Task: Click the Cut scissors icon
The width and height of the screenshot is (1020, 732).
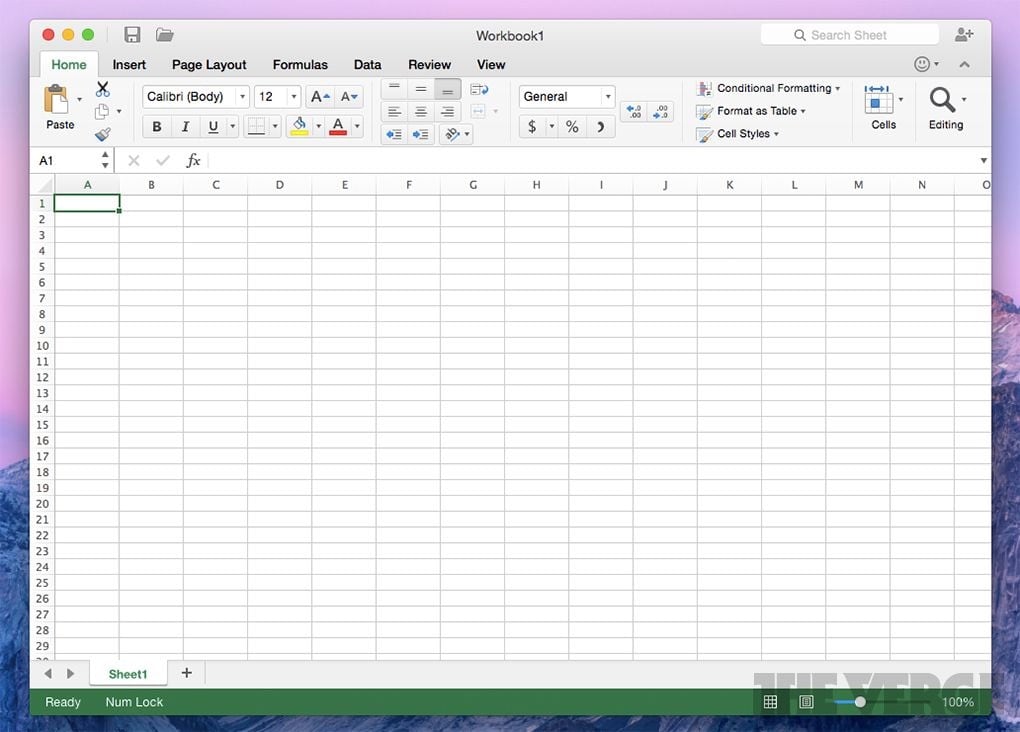Action: (102, 89)
